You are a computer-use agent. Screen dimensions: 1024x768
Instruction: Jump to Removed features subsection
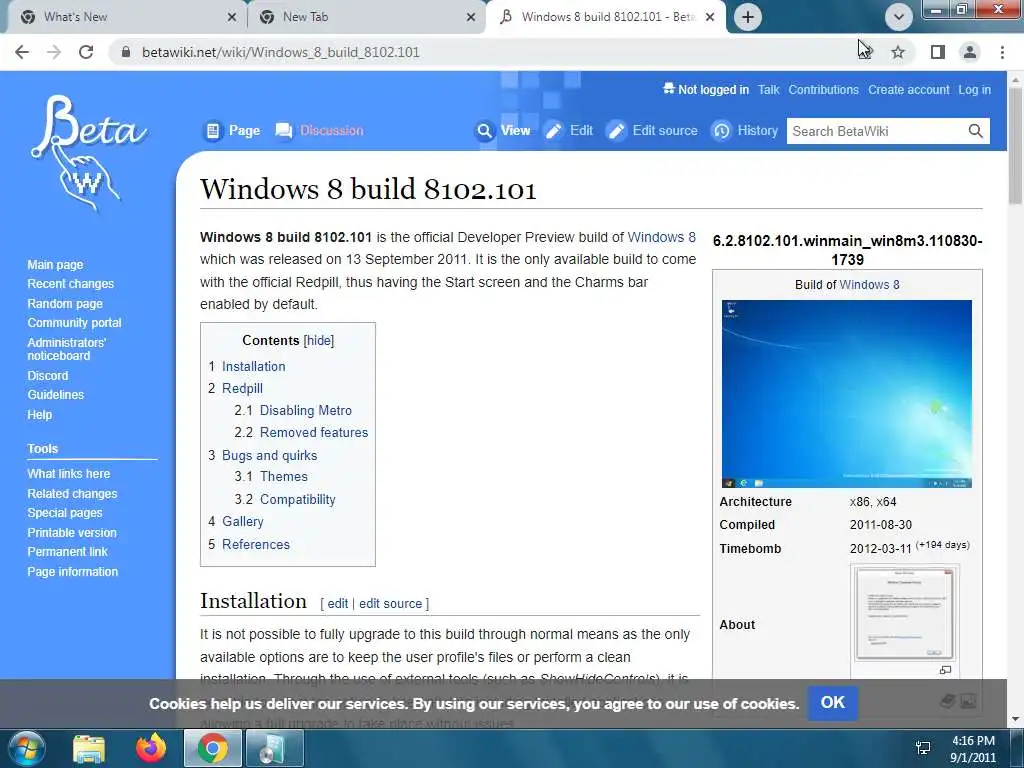coord(314,432)
